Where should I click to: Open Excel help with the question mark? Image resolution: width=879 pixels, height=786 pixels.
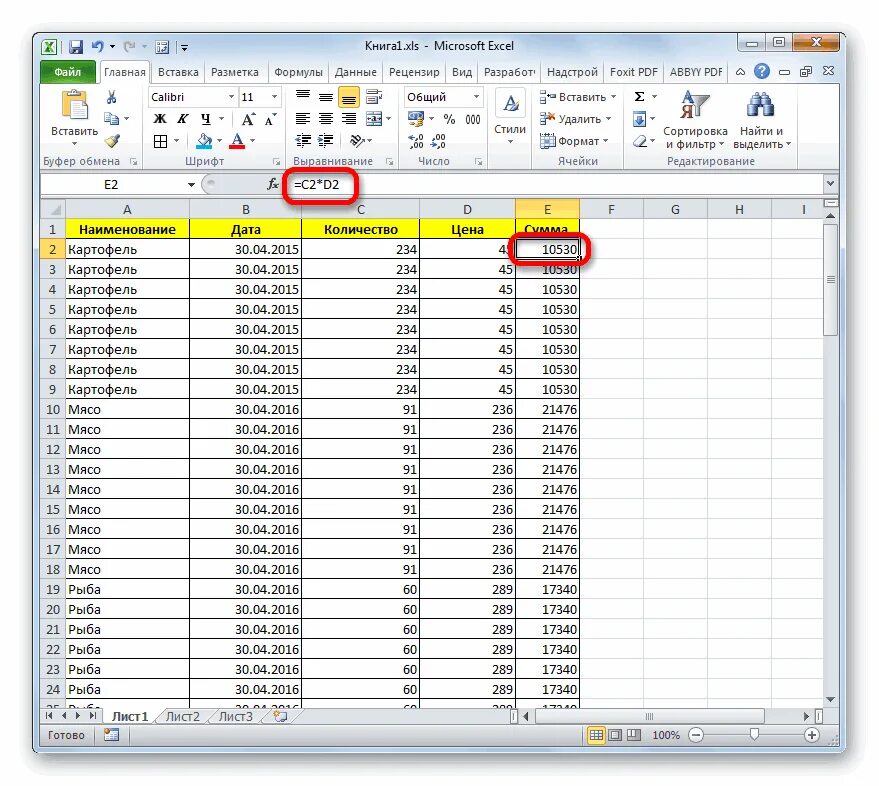click(762, 71)
